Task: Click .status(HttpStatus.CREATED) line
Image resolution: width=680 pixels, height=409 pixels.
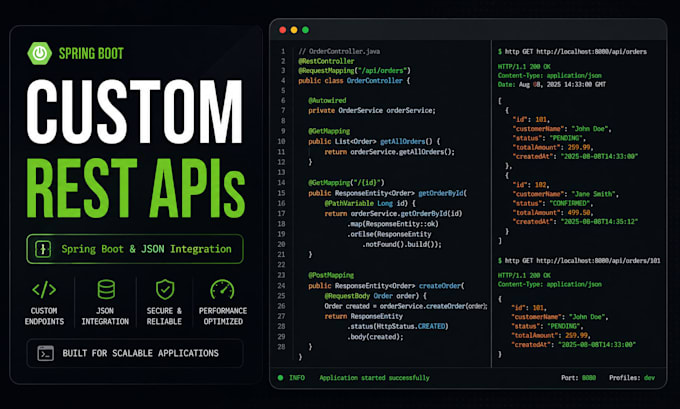Action: pyautogui.click(x=398, y=326)
